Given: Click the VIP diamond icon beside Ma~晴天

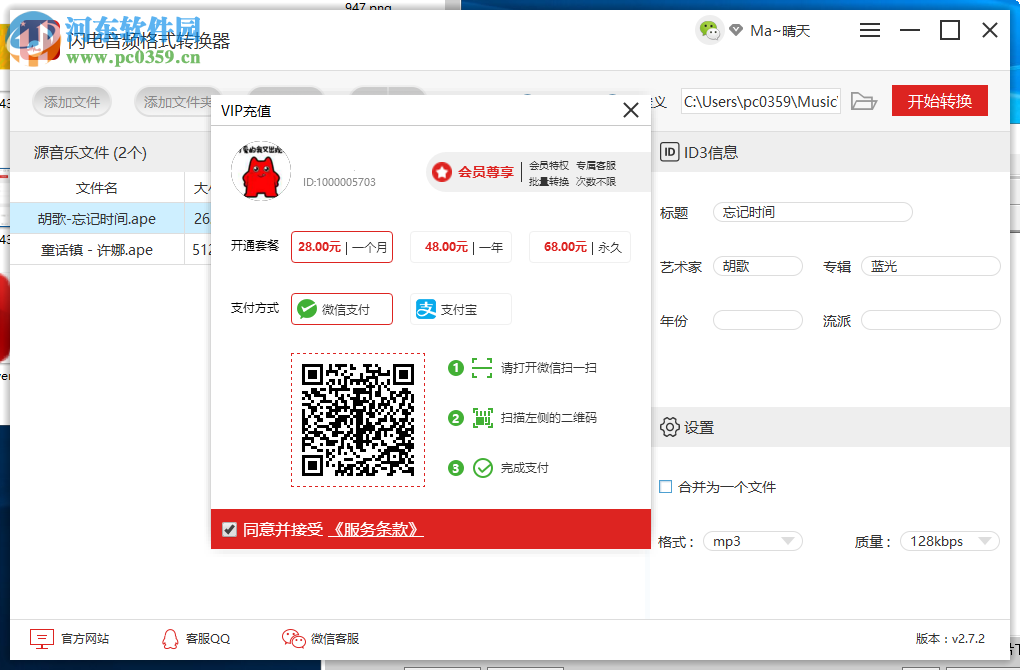Looking at the screenshot, I should click(x=736, y=30).
